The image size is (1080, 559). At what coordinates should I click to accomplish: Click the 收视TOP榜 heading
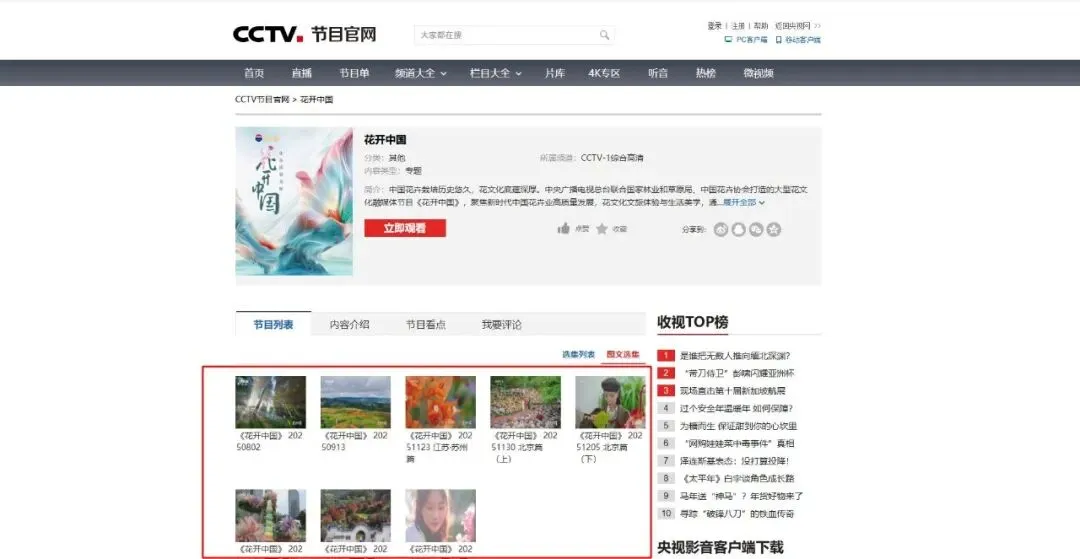click(693, 322)
